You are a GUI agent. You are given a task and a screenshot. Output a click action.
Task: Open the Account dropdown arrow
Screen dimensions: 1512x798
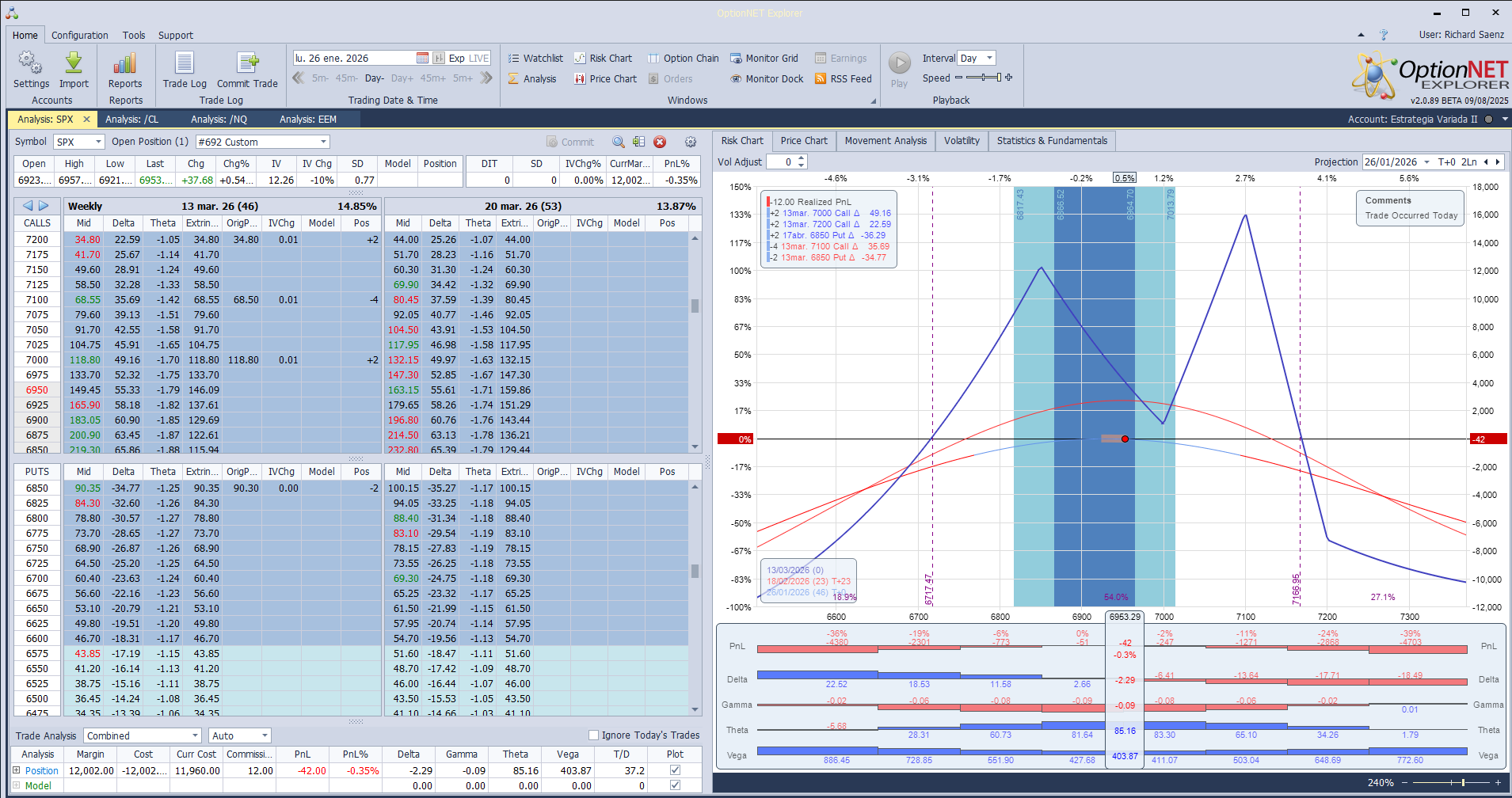click(1504, 119)
